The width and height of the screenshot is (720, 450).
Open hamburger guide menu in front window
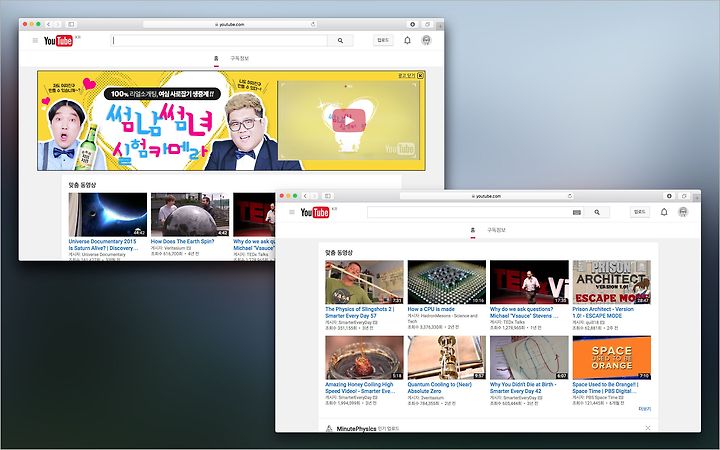coord(292,212)
